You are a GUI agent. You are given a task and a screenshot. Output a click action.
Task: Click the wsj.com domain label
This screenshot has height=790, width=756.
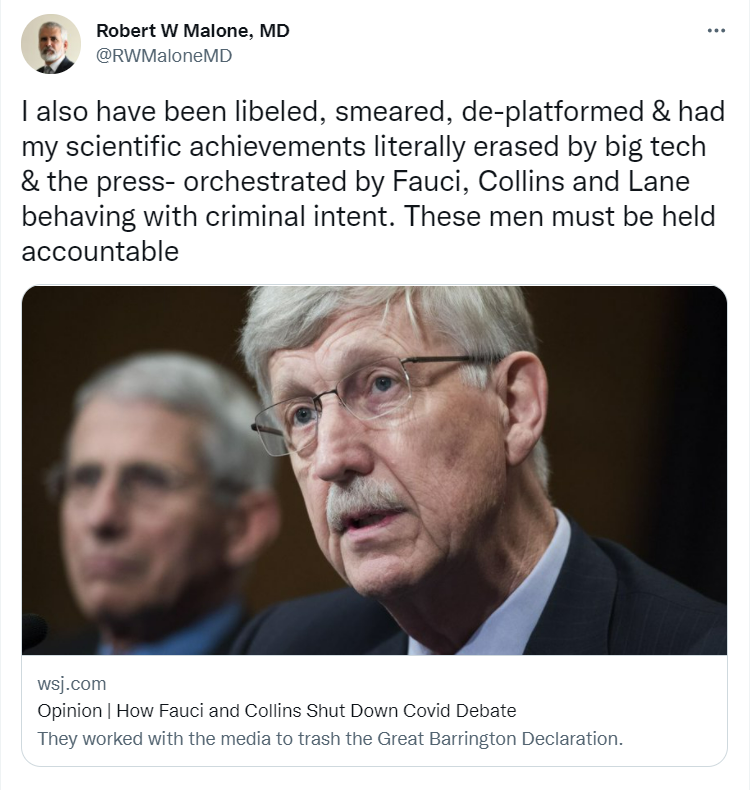[x=71, y=685]
